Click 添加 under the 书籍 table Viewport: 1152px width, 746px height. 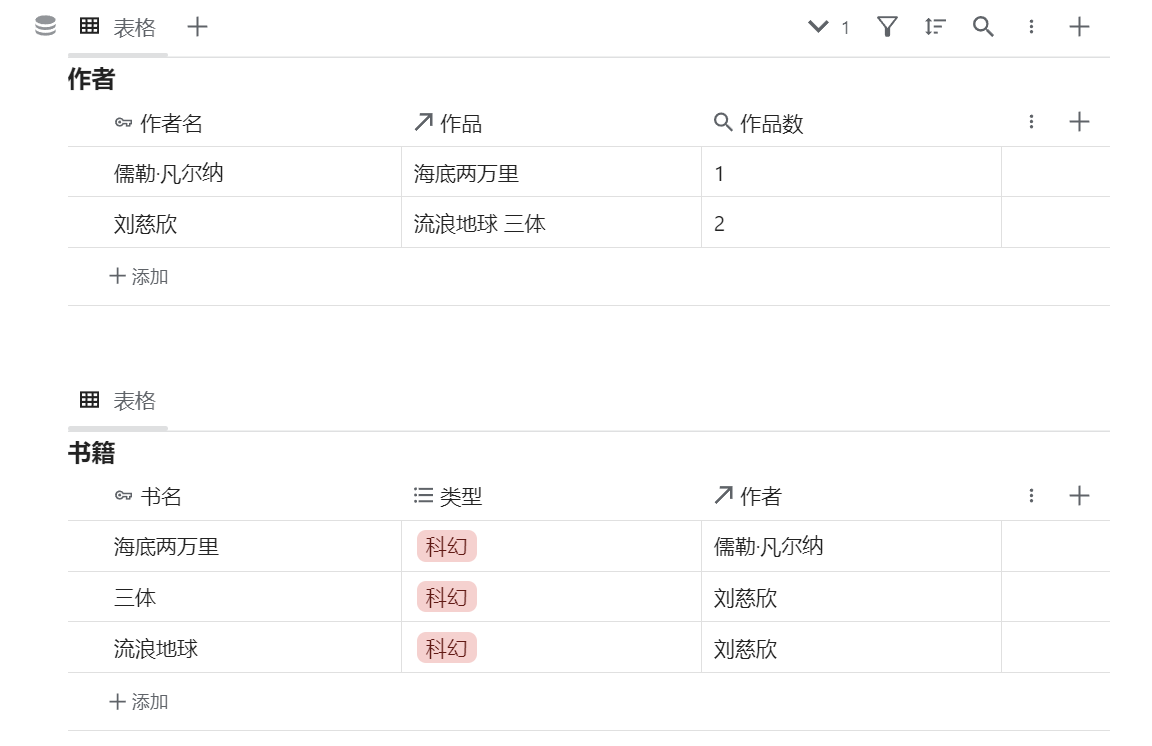pyautogui.click(x=139, y=702)
